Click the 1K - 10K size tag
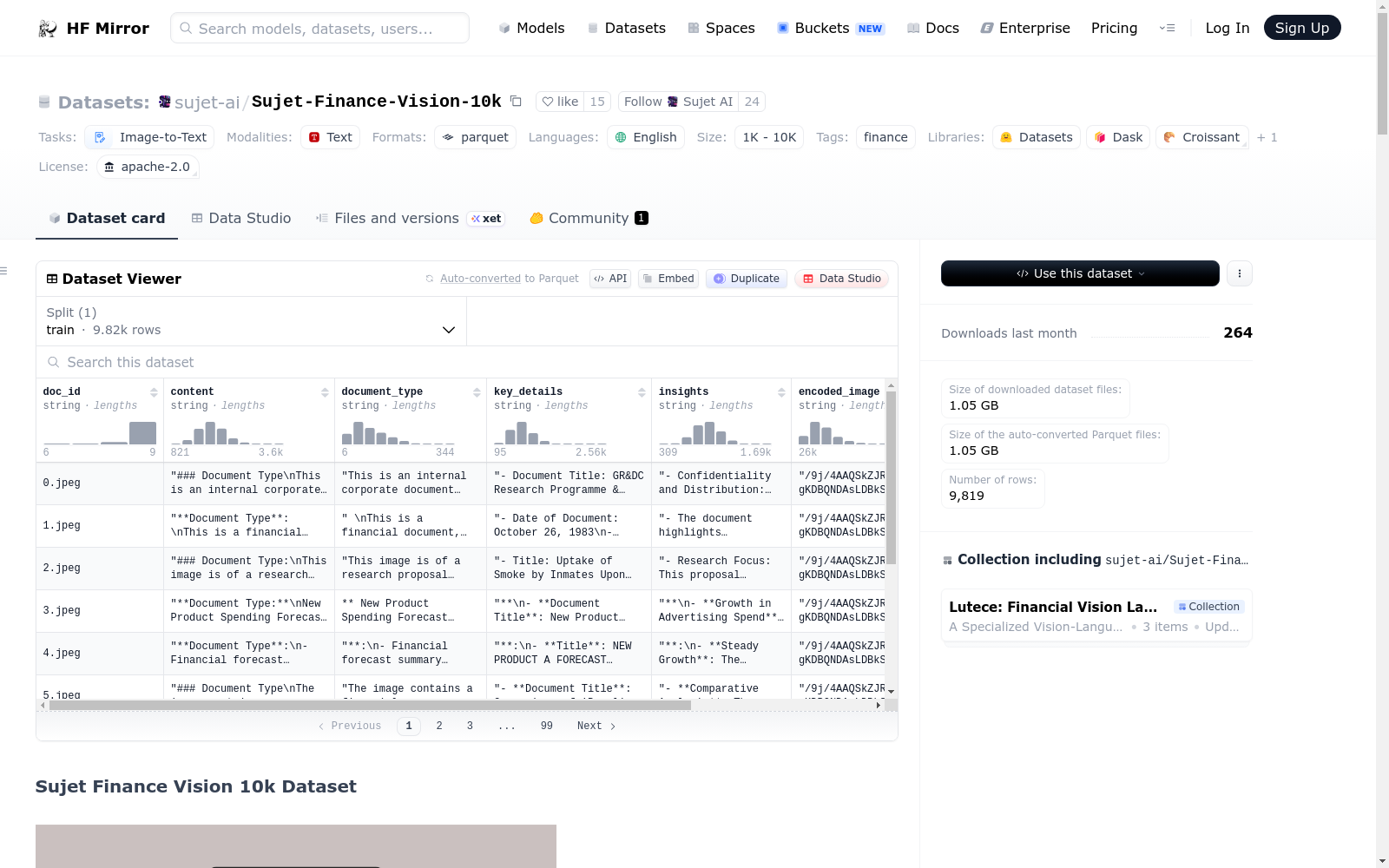Viewport: 1389px width, 868px height. tap(769, 137)
